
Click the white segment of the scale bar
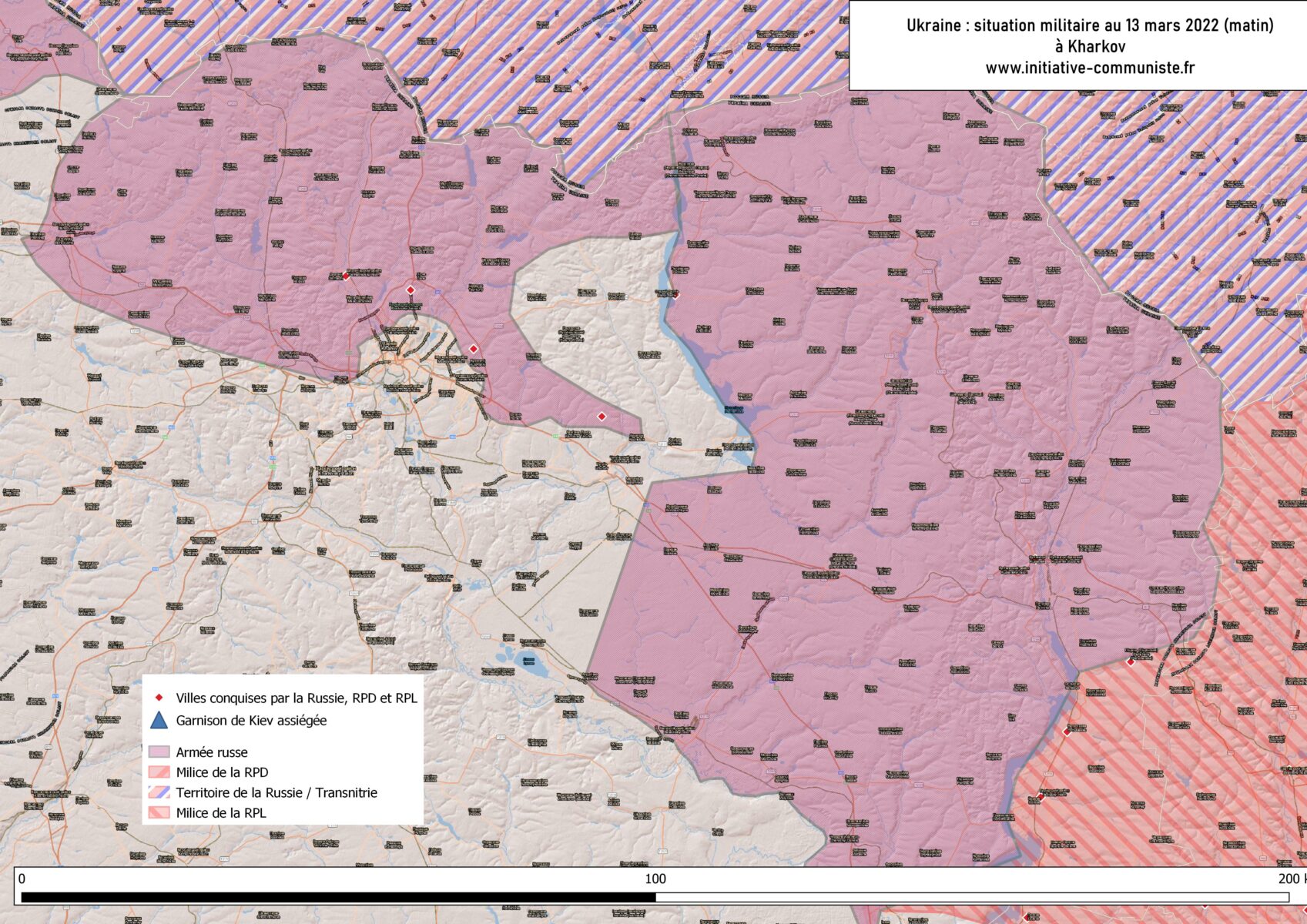coord(971,897)
